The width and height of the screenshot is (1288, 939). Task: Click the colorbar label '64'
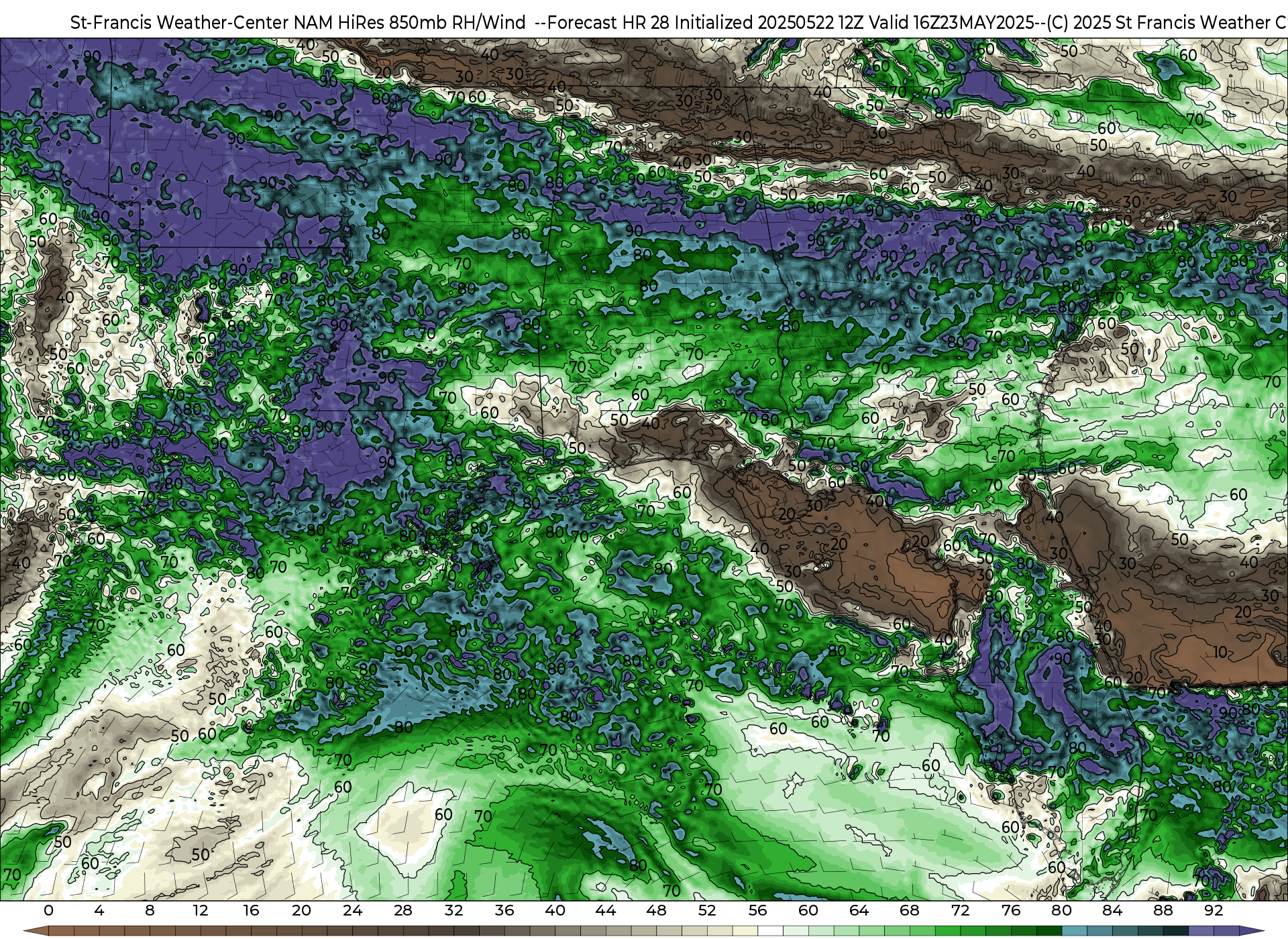click(859, 910)
